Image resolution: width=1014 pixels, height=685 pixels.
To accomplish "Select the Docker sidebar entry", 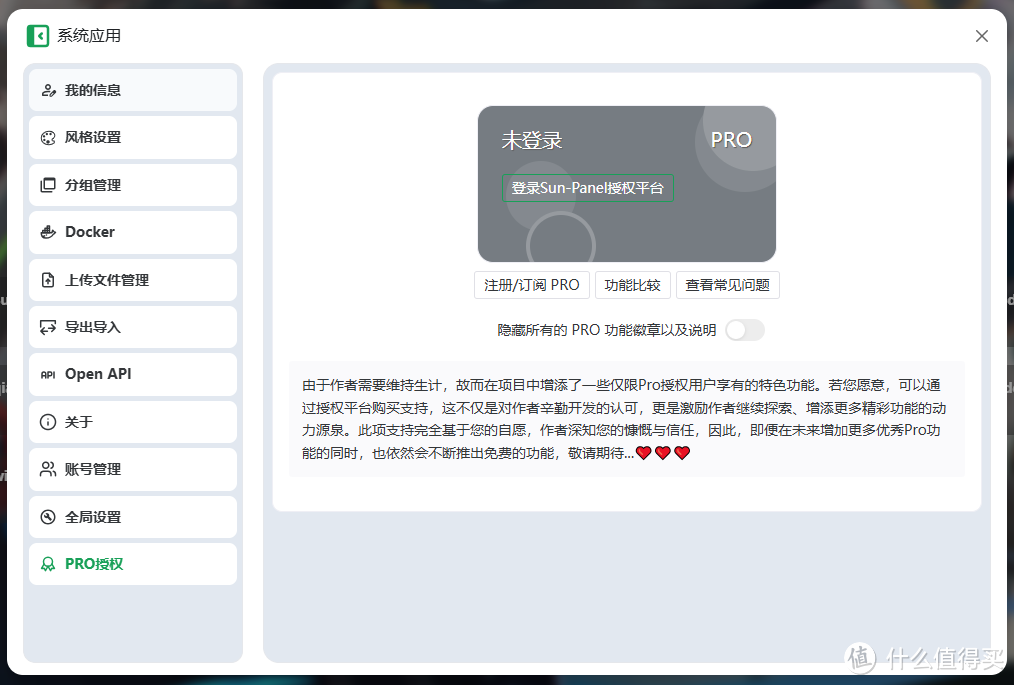I will pyautogui.click(x=133, y=232).
